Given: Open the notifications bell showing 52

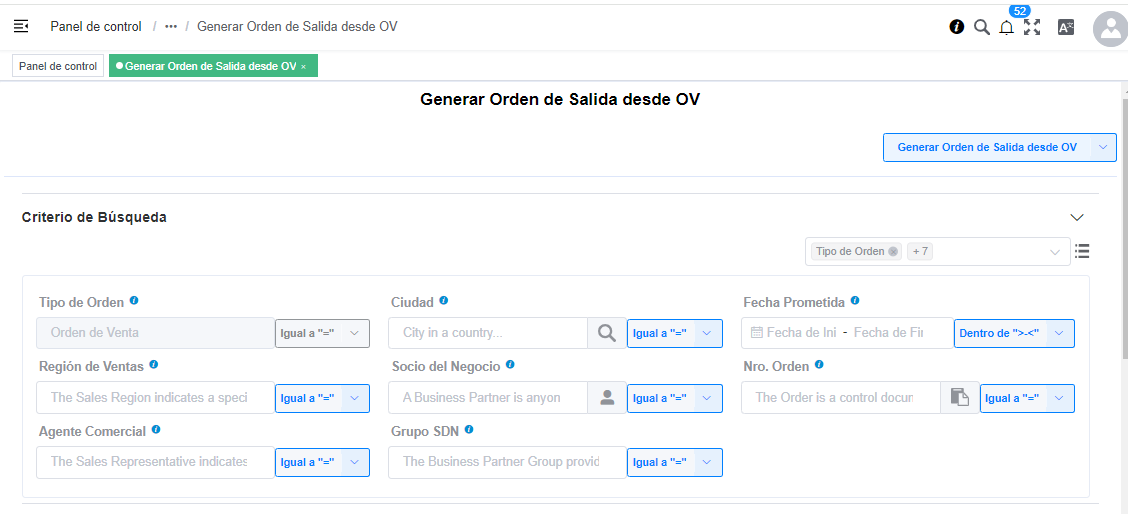Looking at the screenshot, I should click(x=1007, y=28).
